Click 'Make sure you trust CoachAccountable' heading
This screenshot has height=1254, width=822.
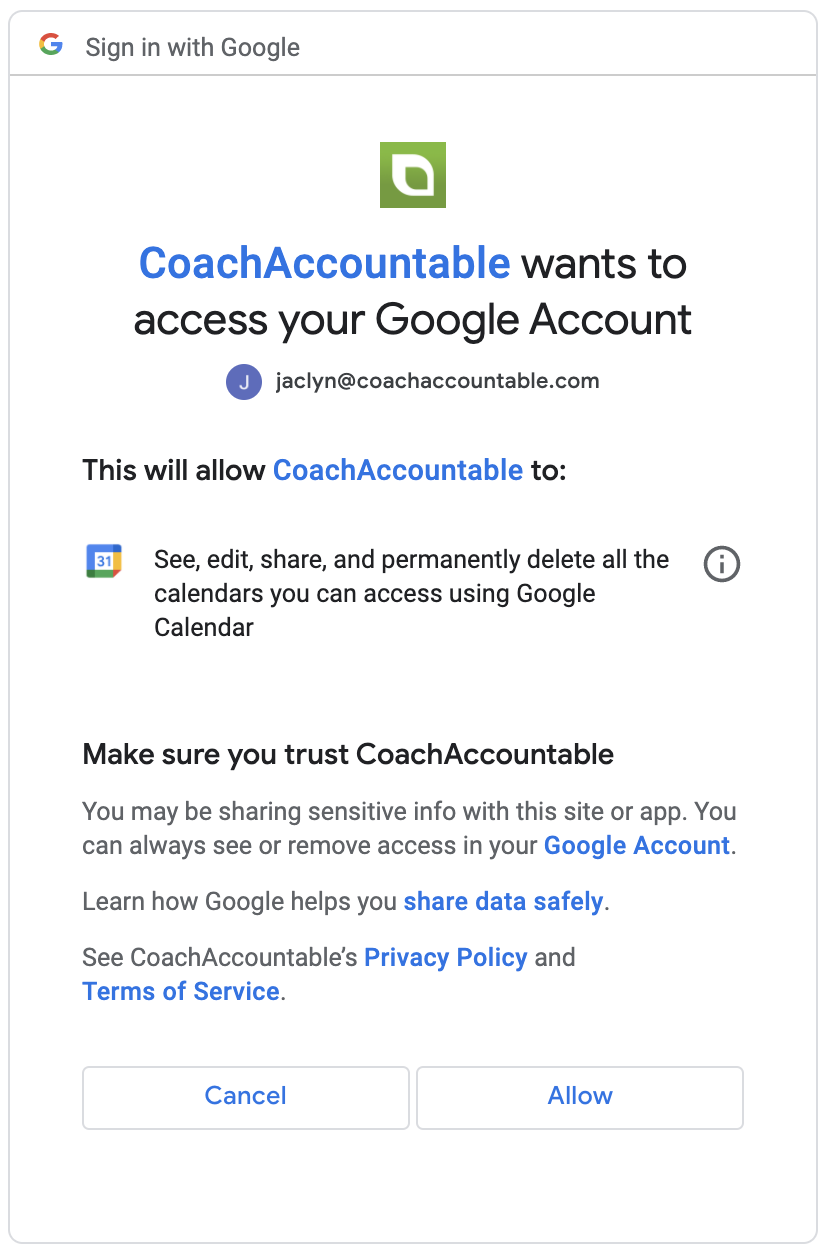pos(348,754)
